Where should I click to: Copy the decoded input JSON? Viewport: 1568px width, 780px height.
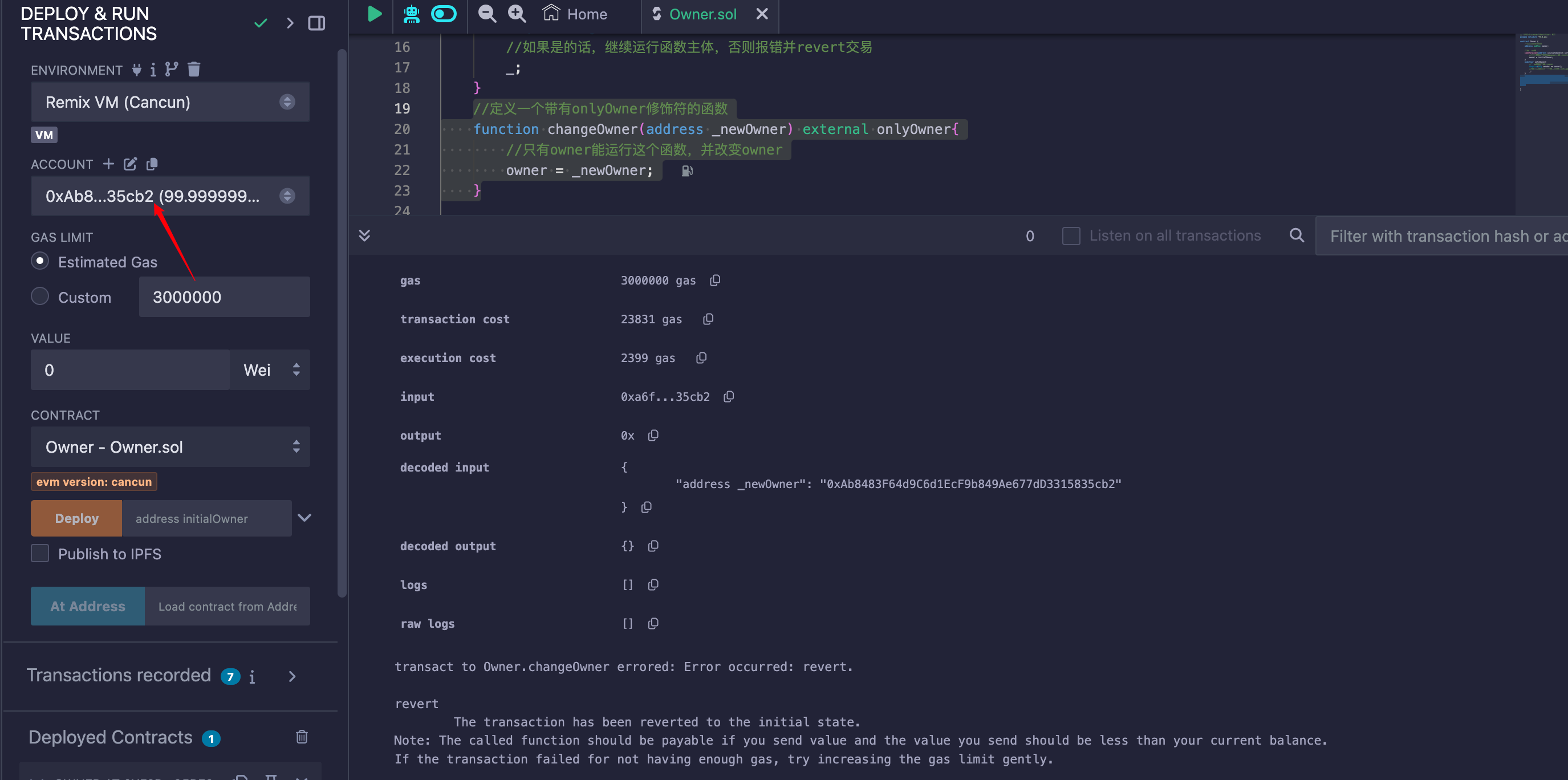647,507
